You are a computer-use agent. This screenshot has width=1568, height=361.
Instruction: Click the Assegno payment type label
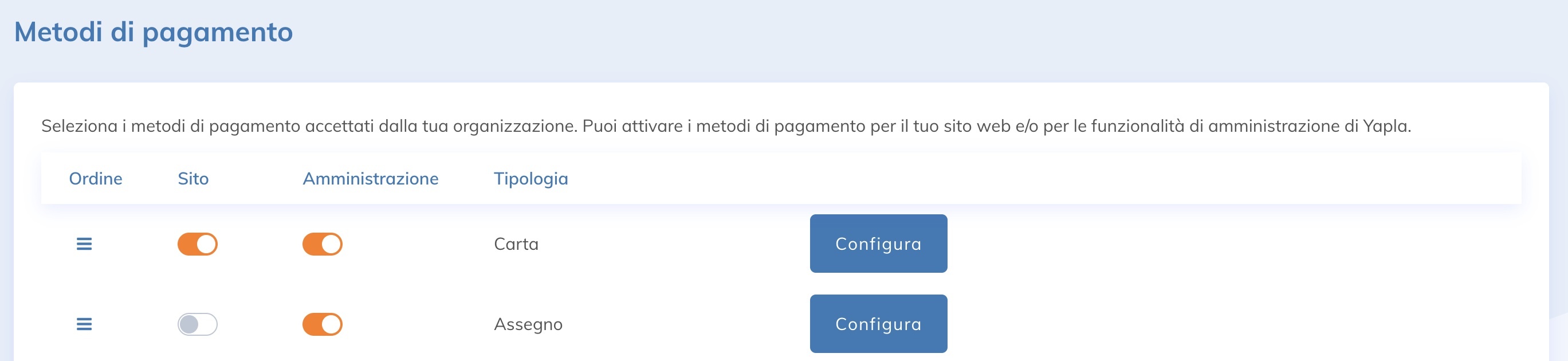(x=528, y=324)
